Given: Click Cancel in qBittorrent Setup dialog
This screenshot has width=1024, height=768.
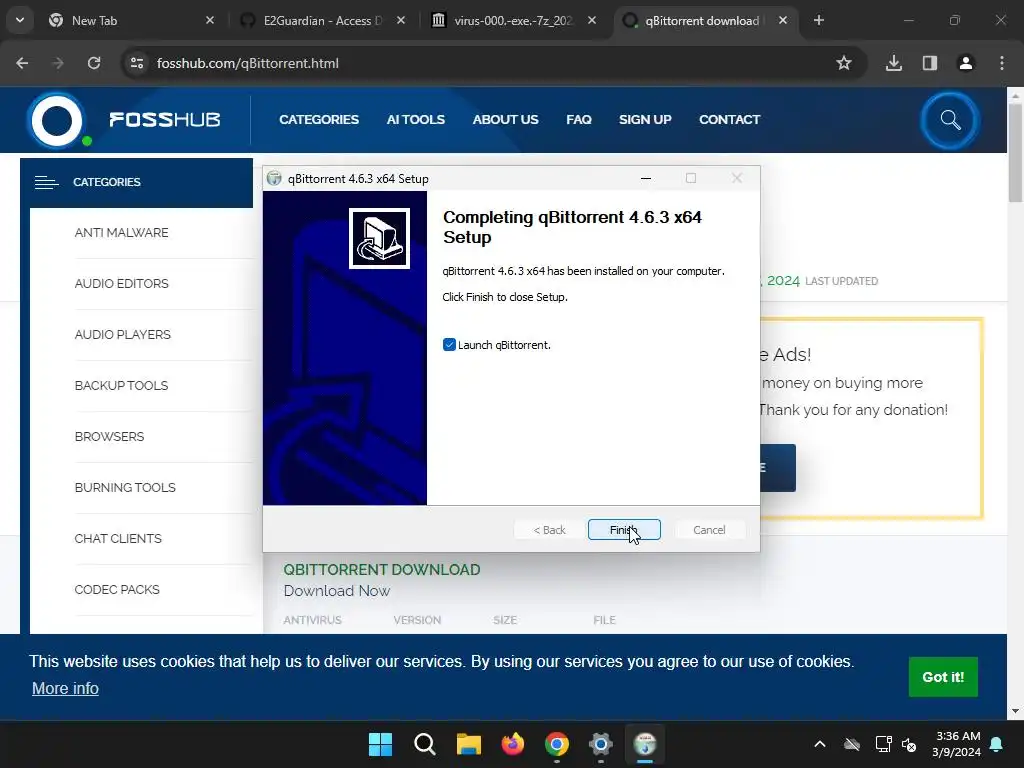Looking at the screenshot, I should (x=709, y=530).
